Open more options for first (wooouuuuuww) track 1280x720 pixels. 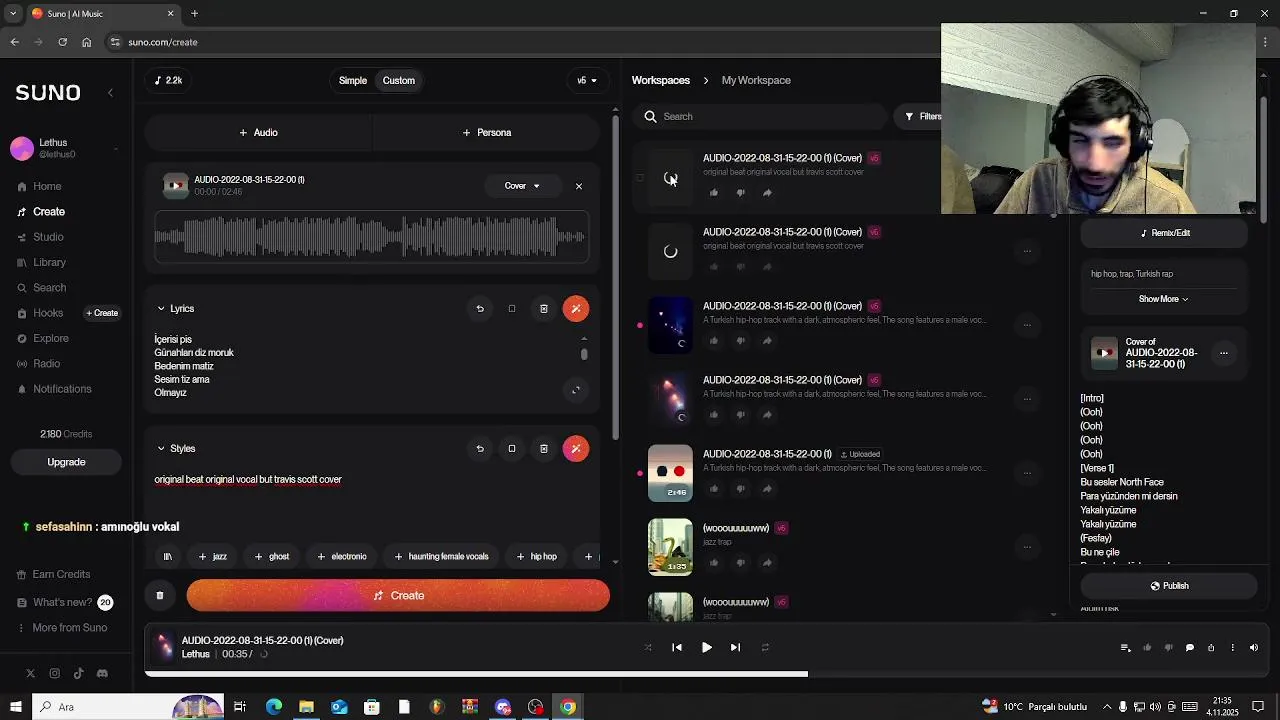[x=1027, y=546]
